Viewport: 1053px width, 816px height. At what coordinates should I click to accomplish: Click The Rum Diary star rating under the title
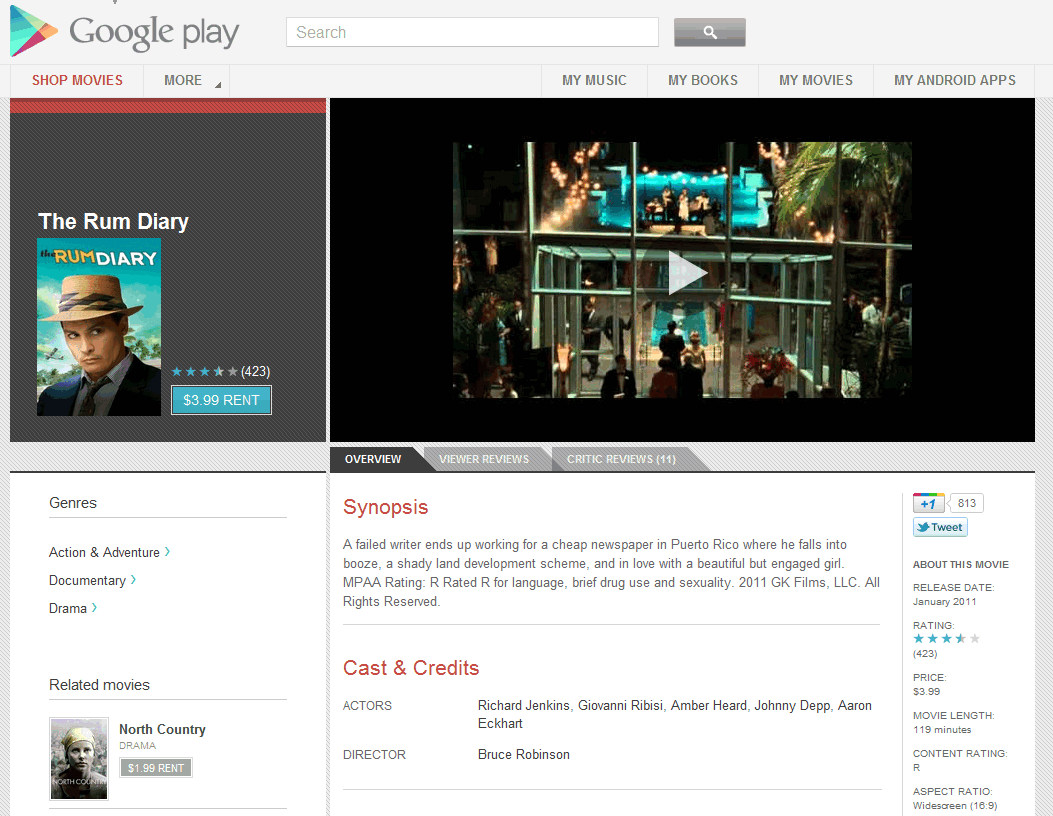pos(204,371)
